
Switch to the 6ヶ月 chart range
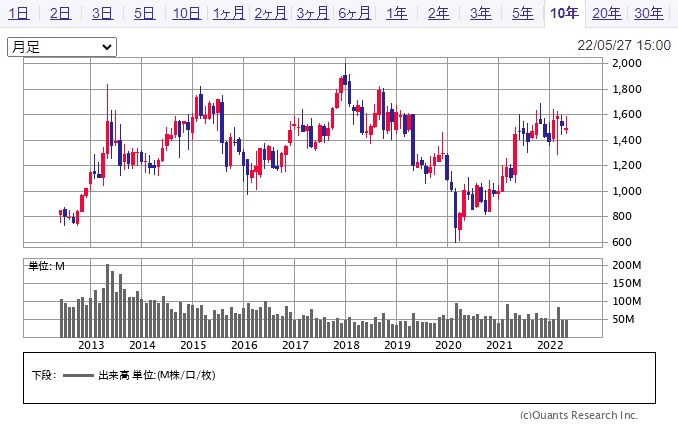[x=354, y=14]
